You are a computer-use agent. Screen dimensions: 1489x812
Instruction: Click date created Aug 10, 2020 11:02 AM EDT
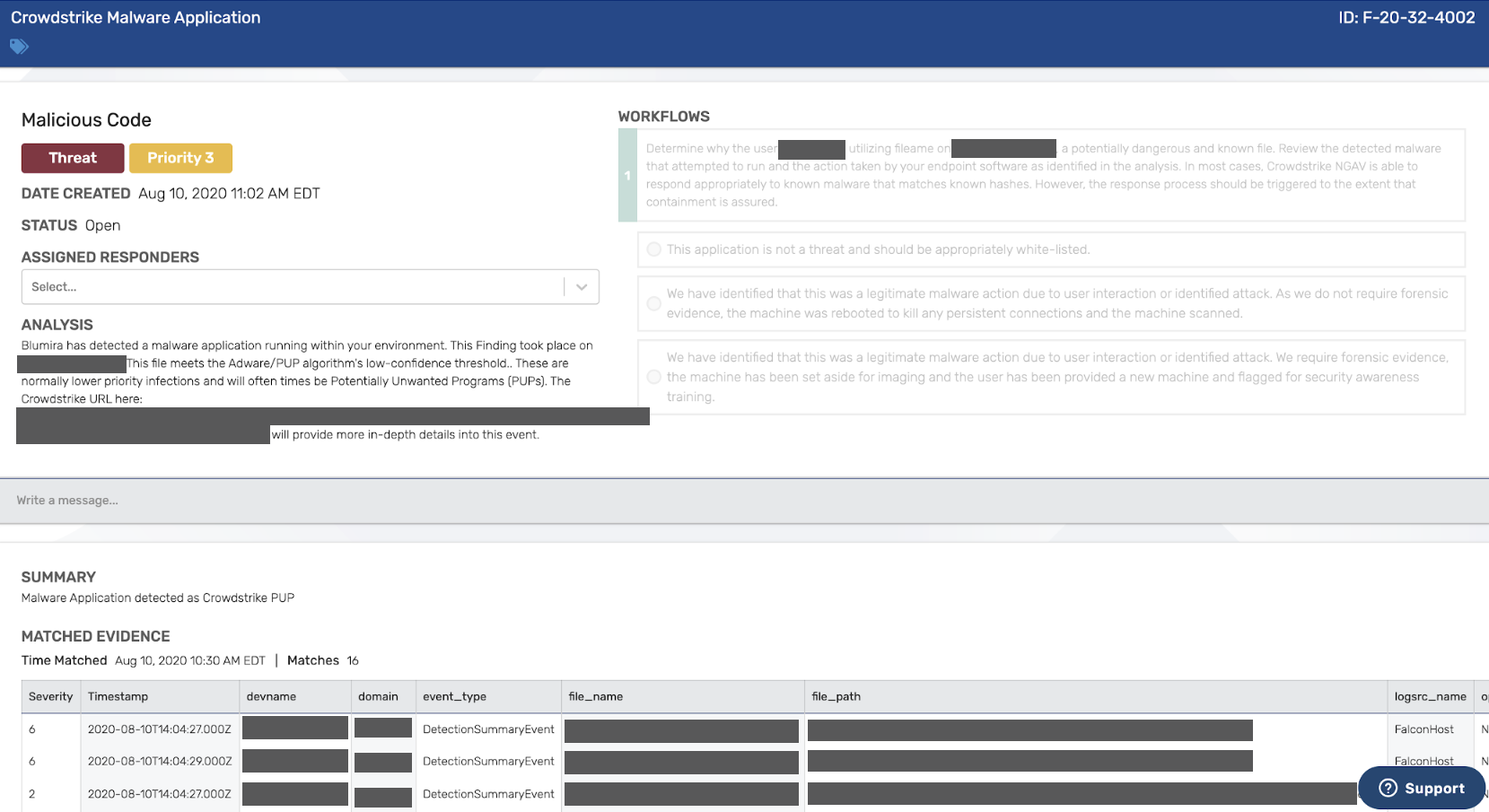click(x=229, y=194)
